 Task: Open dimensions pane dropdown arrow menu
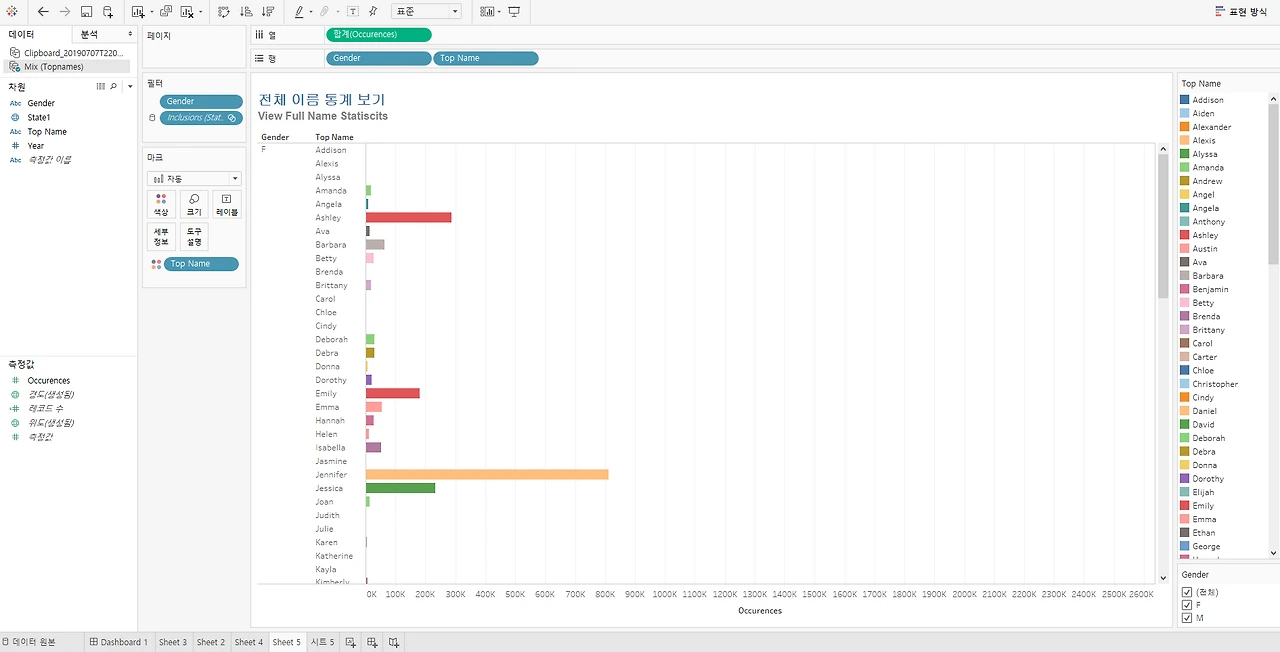tap(130, 87)
